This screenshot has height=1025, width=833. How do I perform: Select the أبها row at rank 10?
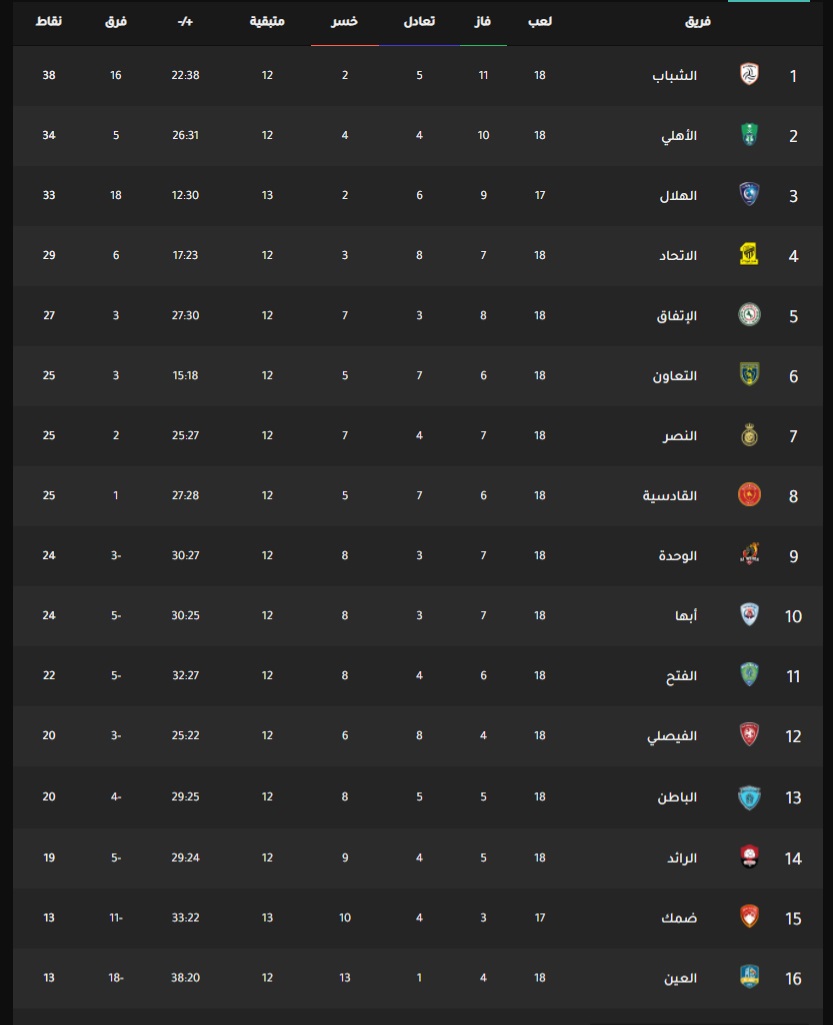418,616
